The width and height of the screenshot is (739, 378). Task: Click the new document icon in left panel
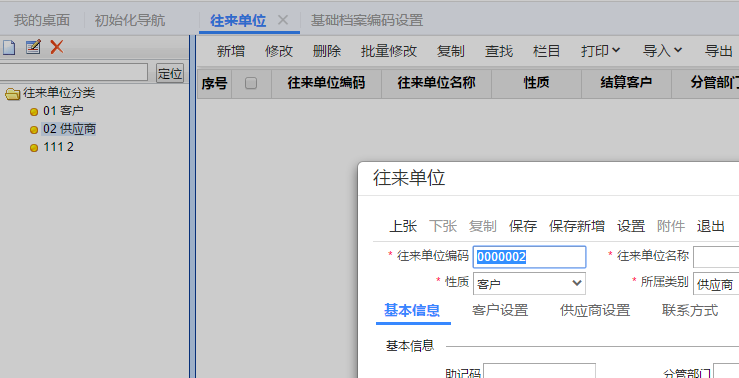(x=9, y=47)
